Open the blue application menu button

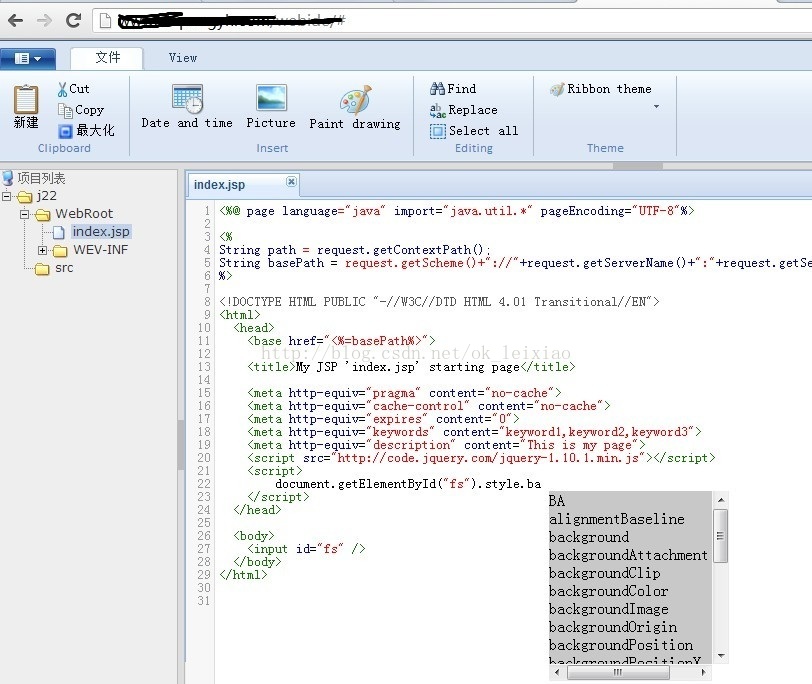28,59
